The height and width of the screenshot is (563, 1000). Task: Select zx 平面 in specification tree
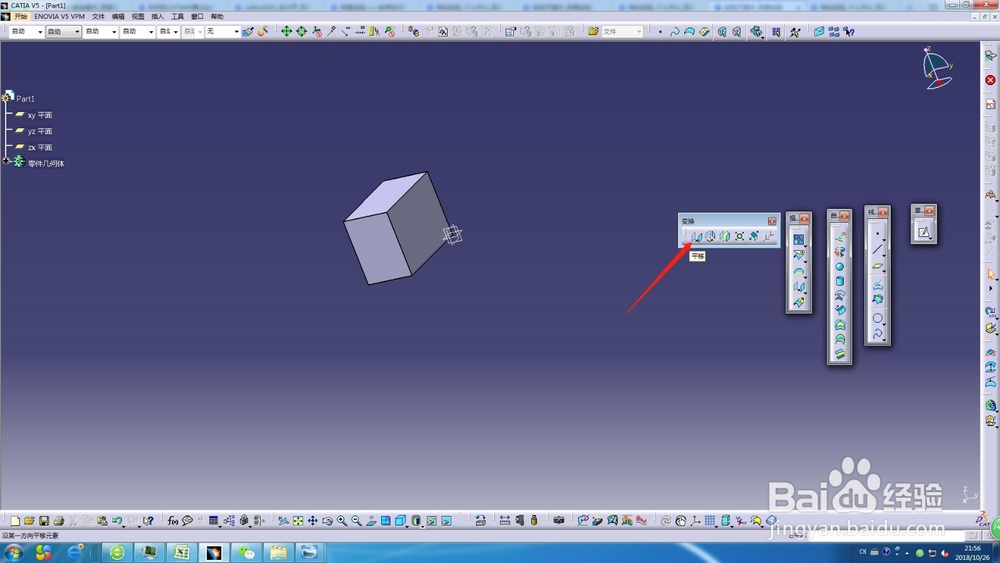coord(40,147)
